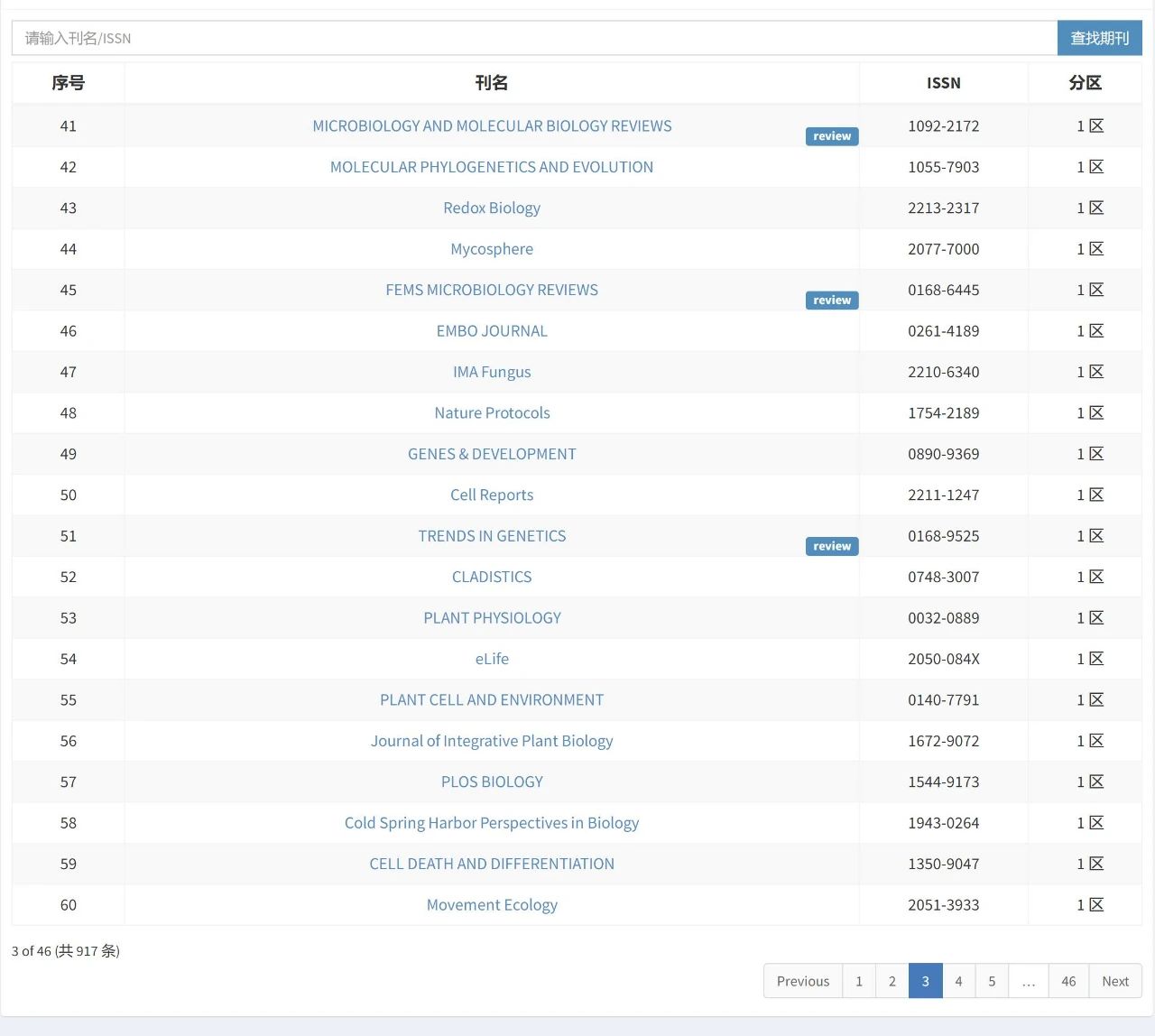
Task: Go to the Previous page
Action: 803,981
